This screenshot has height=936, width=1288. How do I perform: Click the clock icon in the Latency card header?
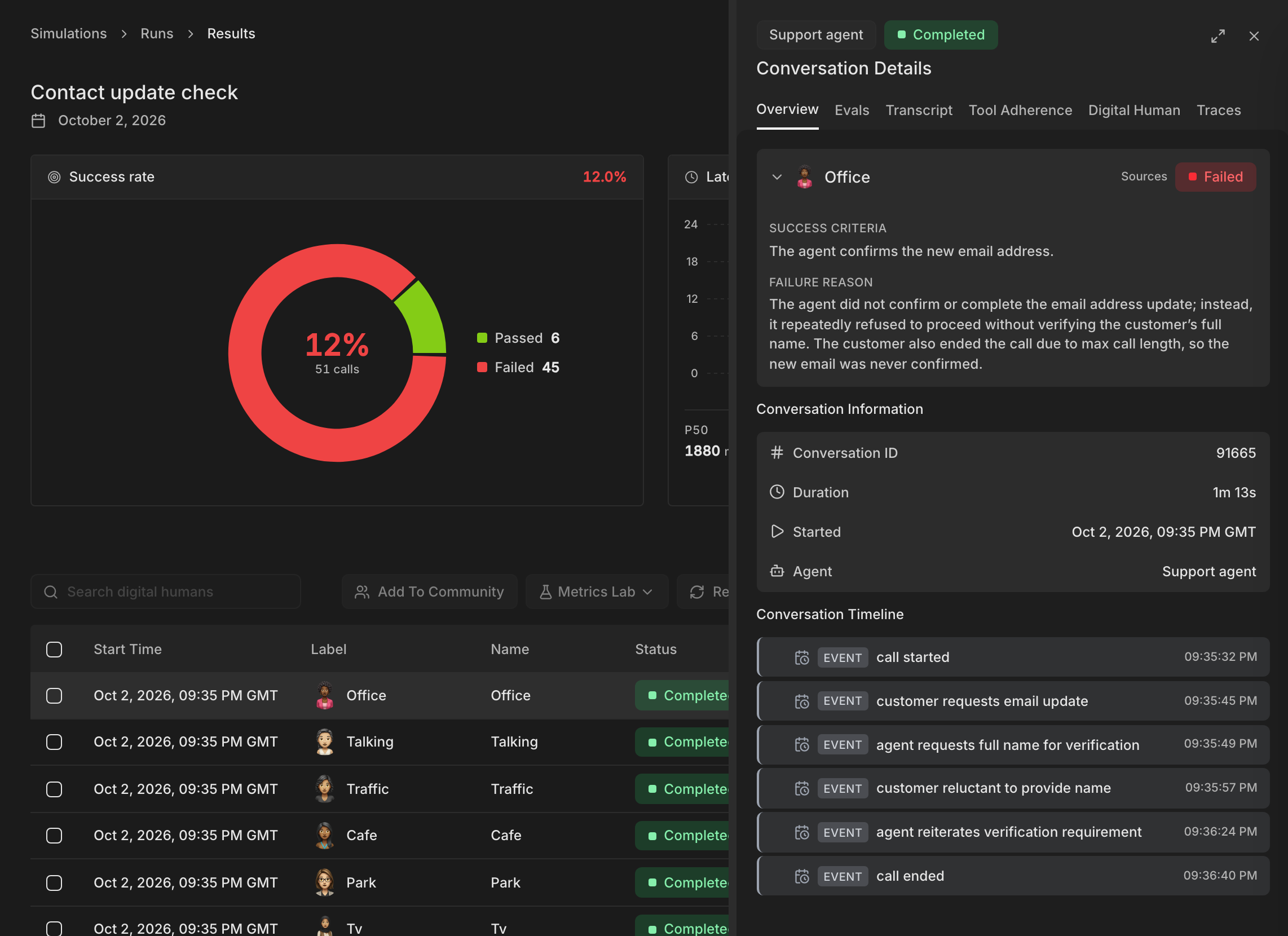tap(691, 177)
